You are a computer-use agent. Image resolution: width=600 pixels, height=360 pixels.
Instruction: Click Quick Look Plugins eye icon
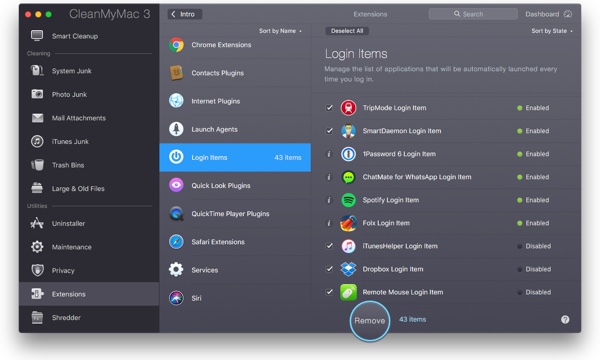(176, 186)
